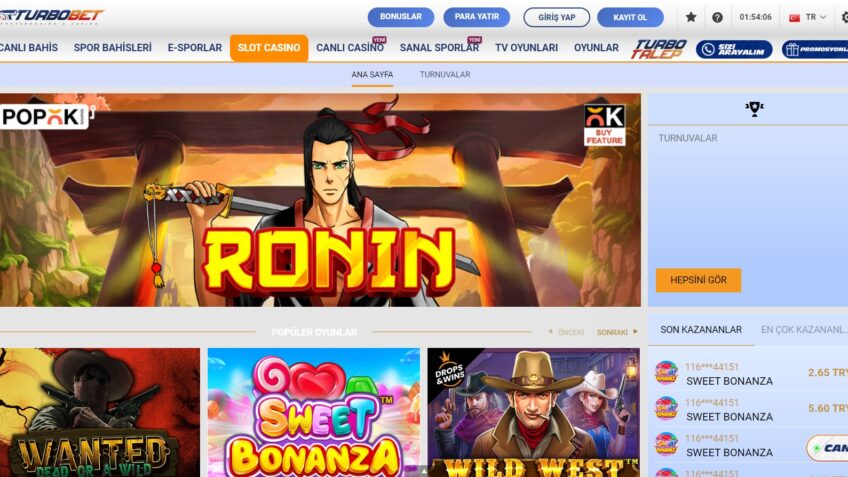Click the Kayıt Ol button
This screenshot has width=848, height=477.
tap(630, 17)
